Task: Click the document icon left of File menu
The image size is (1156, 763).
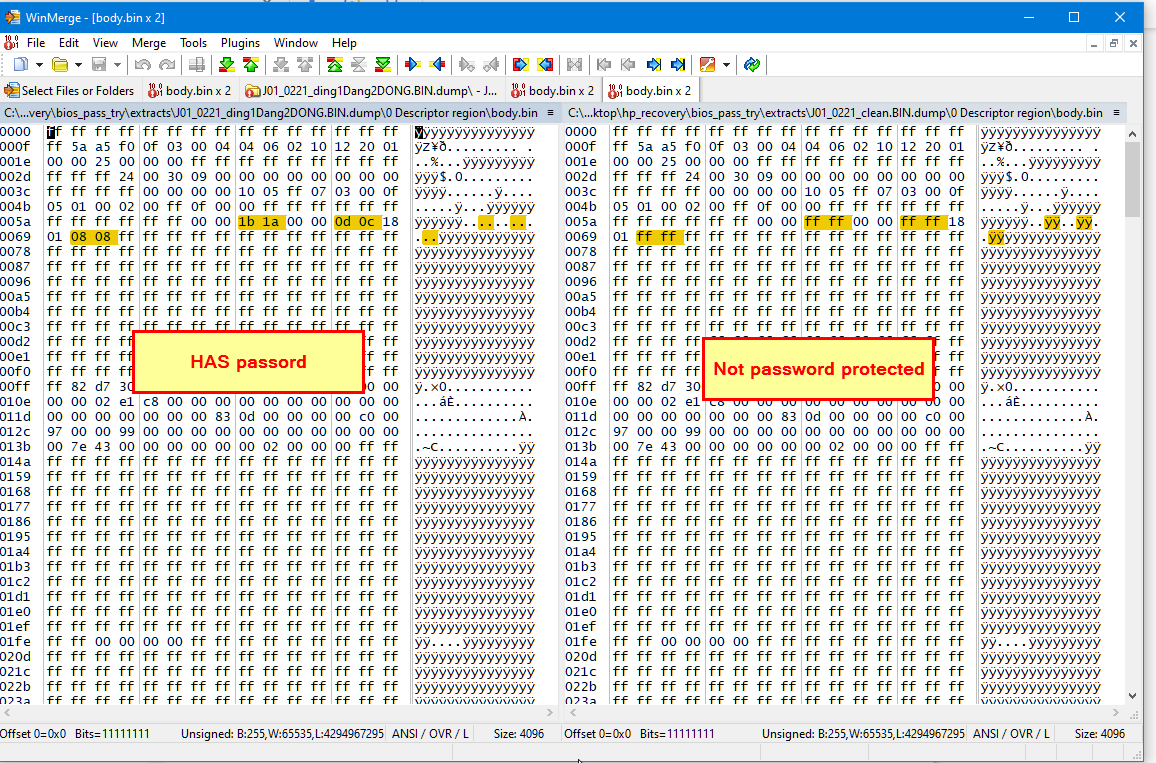Action: (11, 43)
